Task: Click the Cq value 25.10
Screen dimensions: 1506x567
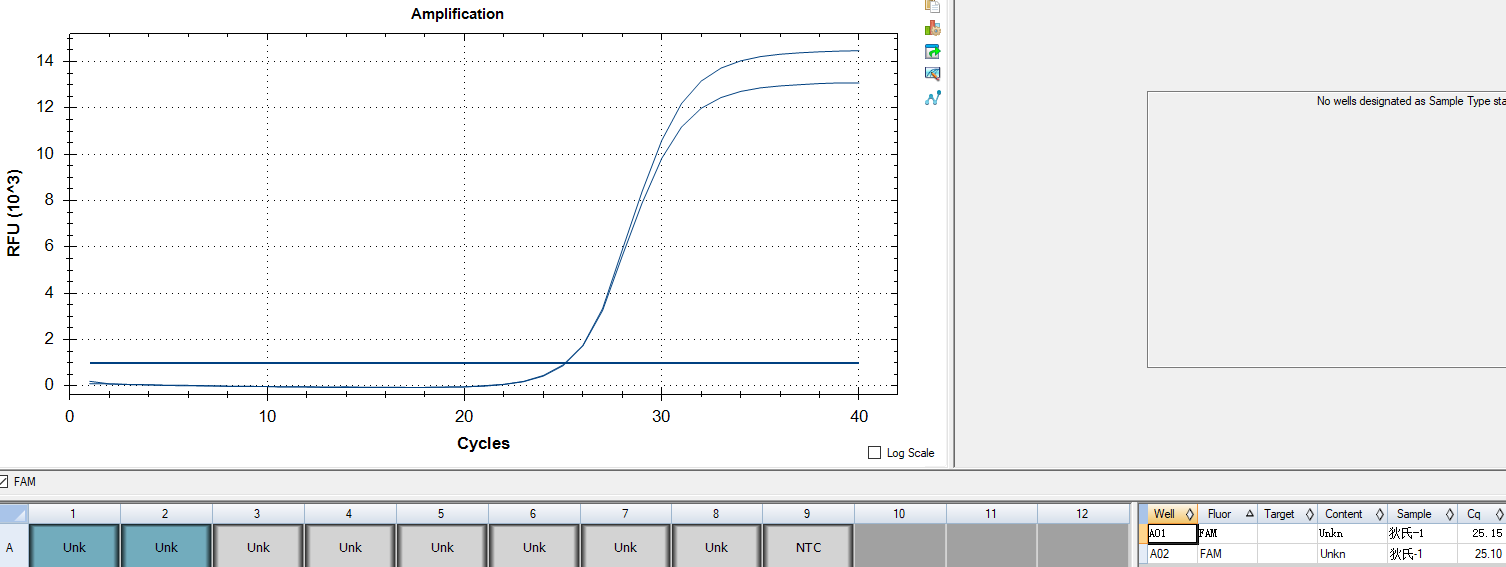Action: (1481, 553)
